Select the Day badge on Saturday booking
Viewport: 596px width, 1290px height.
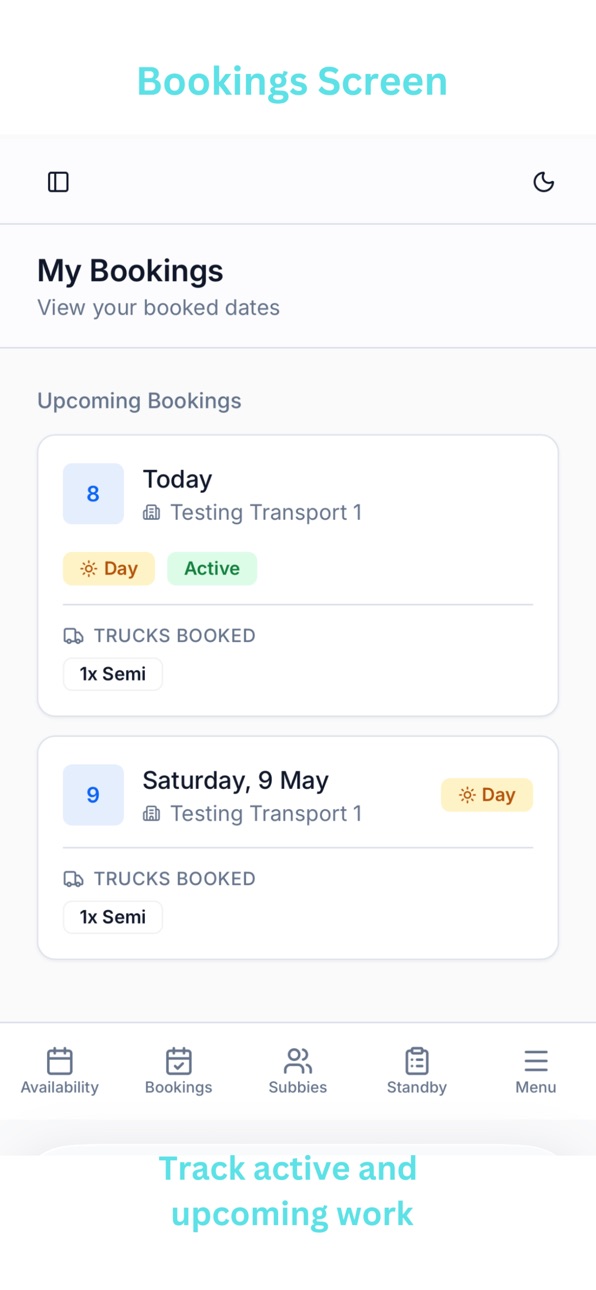point(487,795)
